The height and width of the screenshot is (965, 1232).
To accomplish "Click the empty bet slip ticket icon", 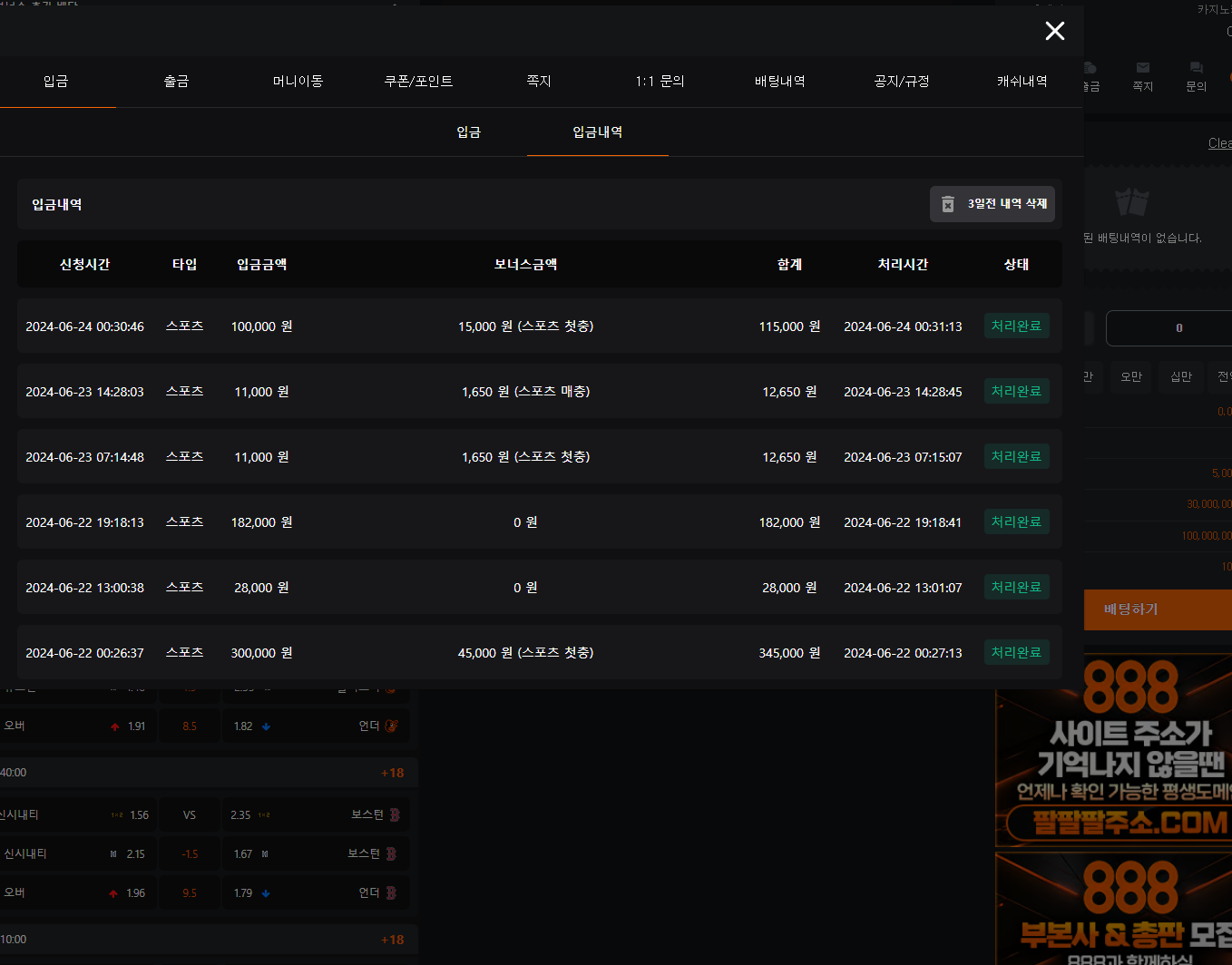I will [x=1131, y=201].
